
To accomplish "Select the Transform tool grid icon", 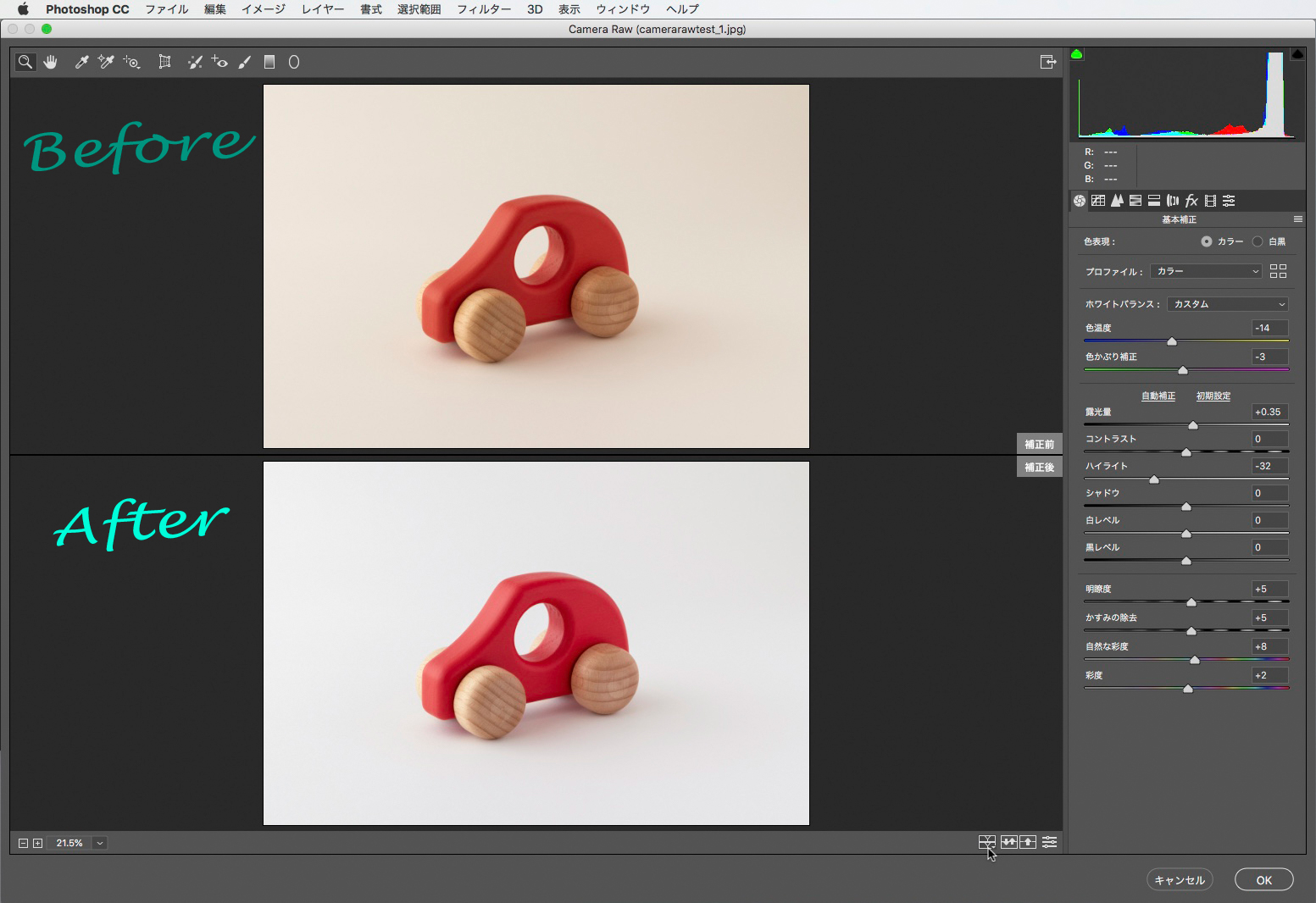I will [164, 62].
